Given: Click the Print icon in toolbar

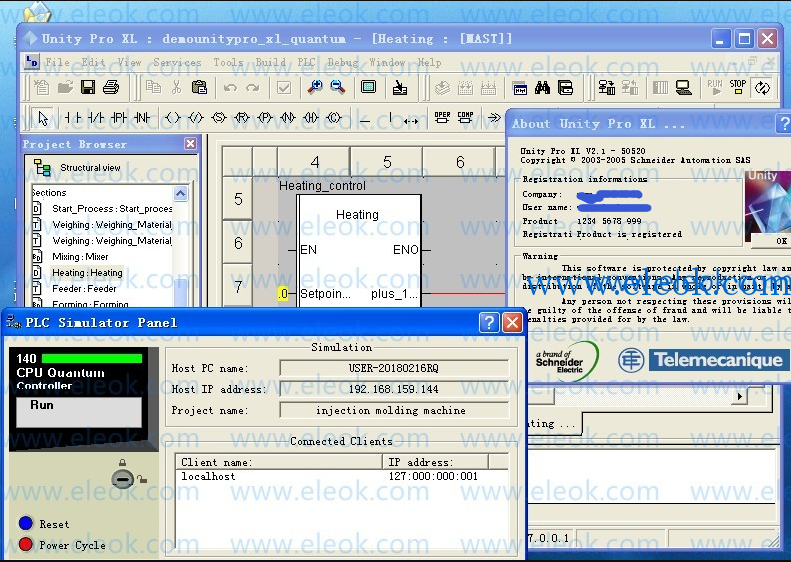Looking at the screenshot, I should (x=111, y=87).
